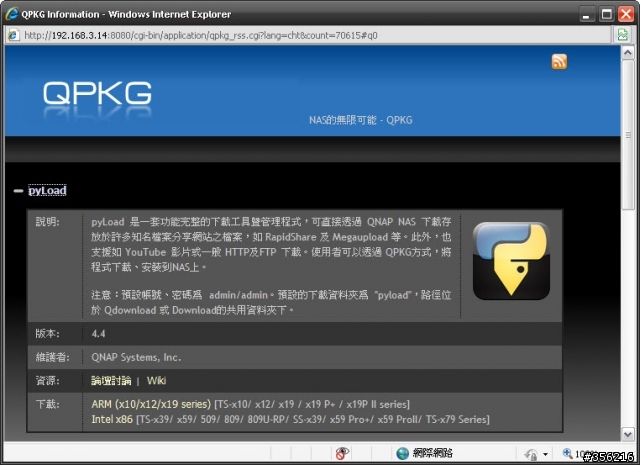Click the page icon in address bar
Image resolution: width=640 pixels, height=465 pixels.
click(x=13, y=35)
